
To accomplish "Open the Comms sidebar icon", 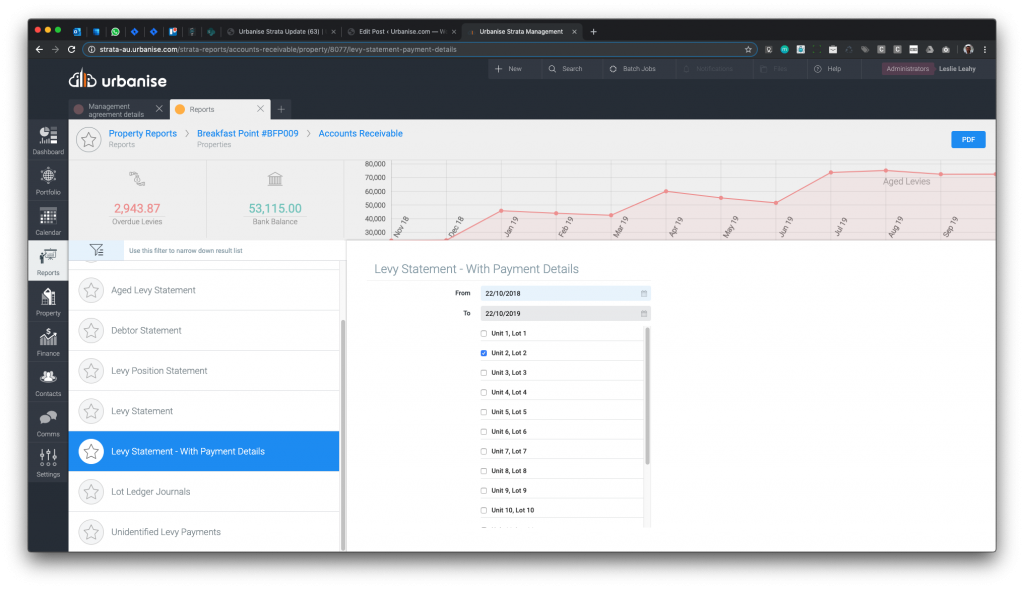I will tap(47, 420).
